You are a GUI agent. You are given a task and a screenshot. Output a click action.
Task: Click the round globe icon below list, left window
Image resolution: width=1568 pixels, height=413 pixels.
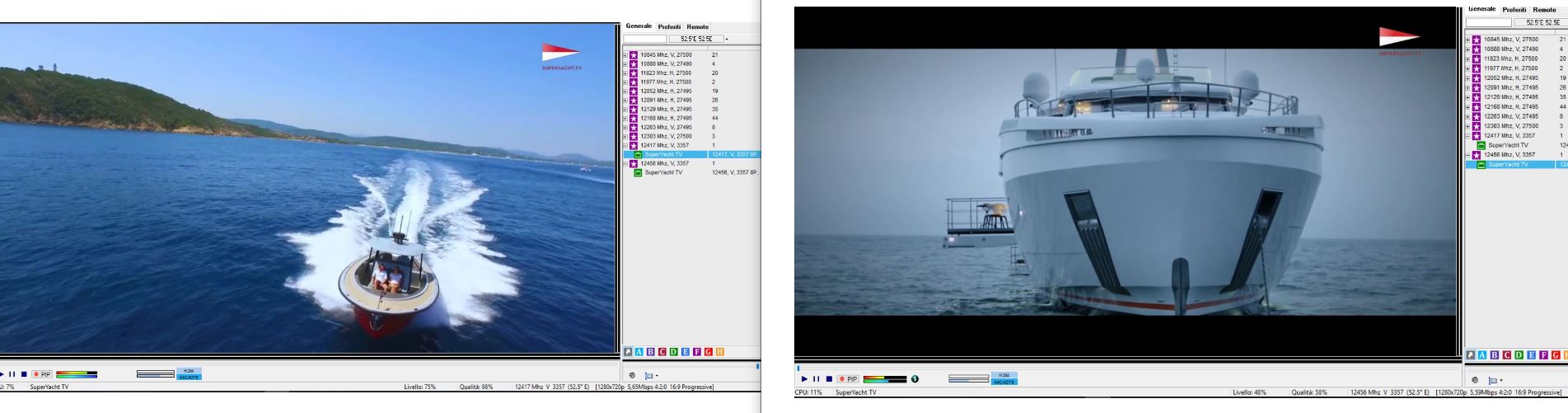coord(632,375)
